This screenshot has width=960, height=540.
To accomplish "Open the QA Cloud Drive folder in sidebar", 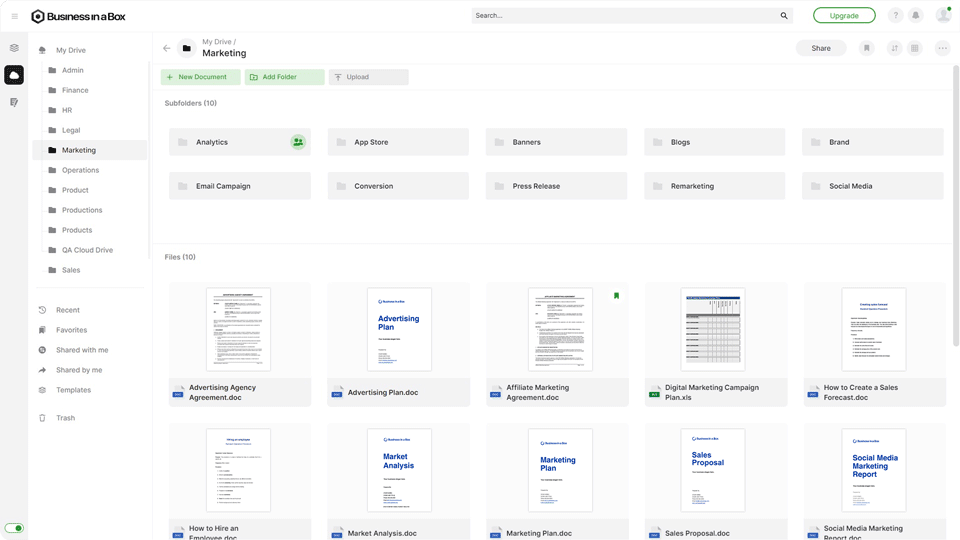I will click(87, 250).
